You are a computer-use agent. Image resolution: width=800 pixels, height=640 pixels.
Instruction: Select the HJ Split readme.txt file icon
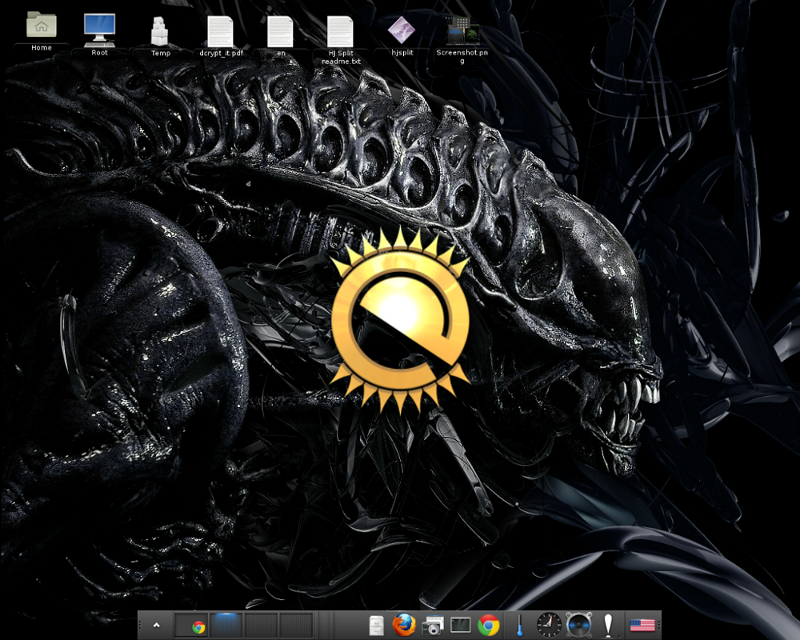click(x=340, y=32)
